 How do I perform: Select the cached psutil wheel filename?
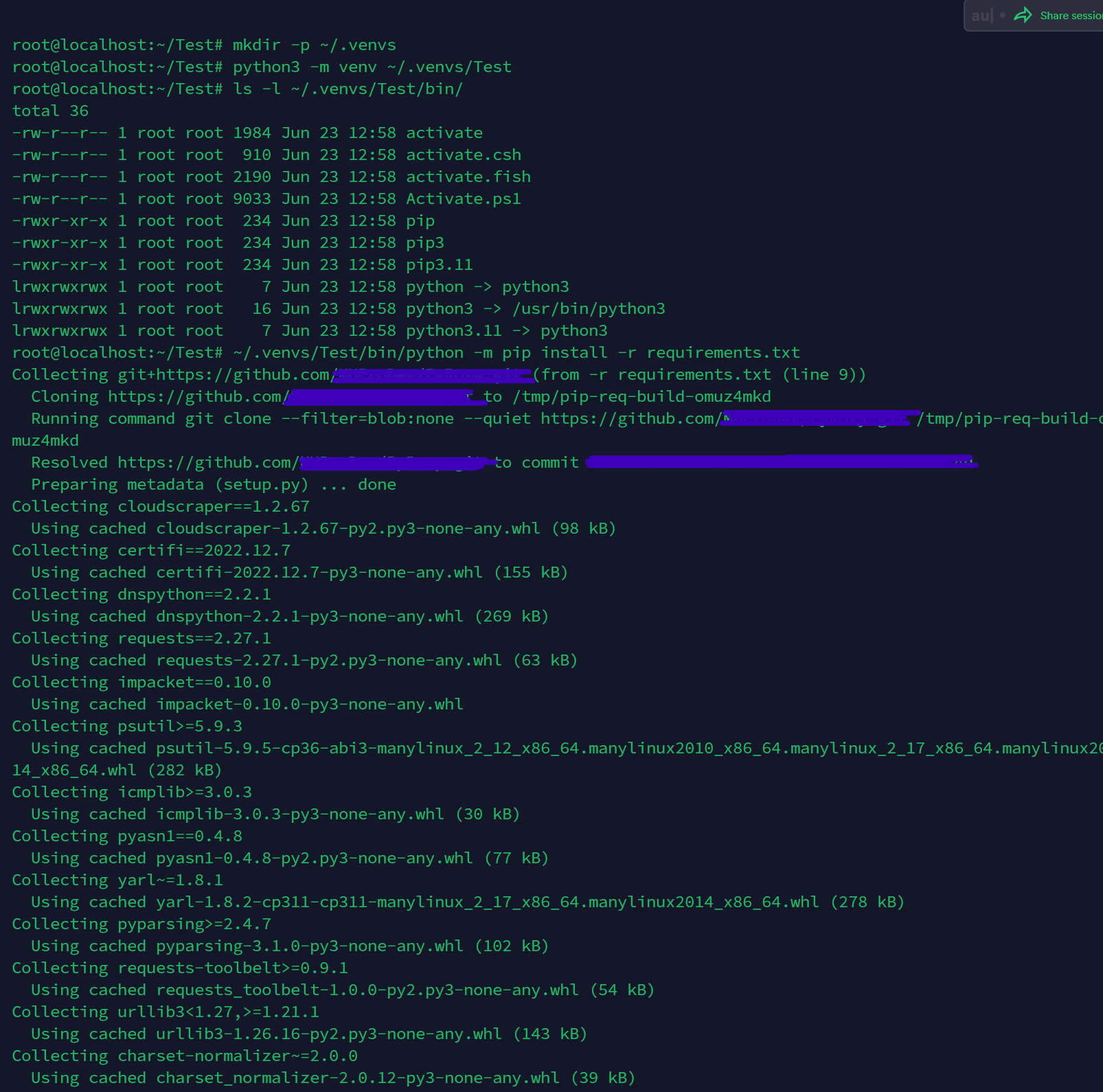point(481,748)
